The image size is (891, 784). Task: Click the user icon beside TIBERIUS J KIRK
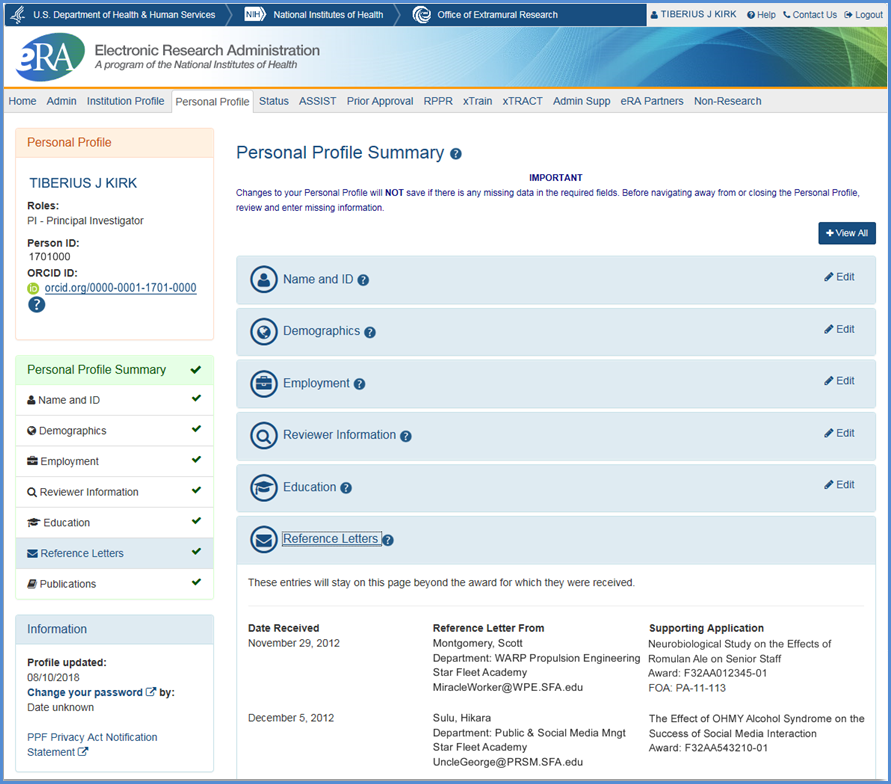pos(654,15)
